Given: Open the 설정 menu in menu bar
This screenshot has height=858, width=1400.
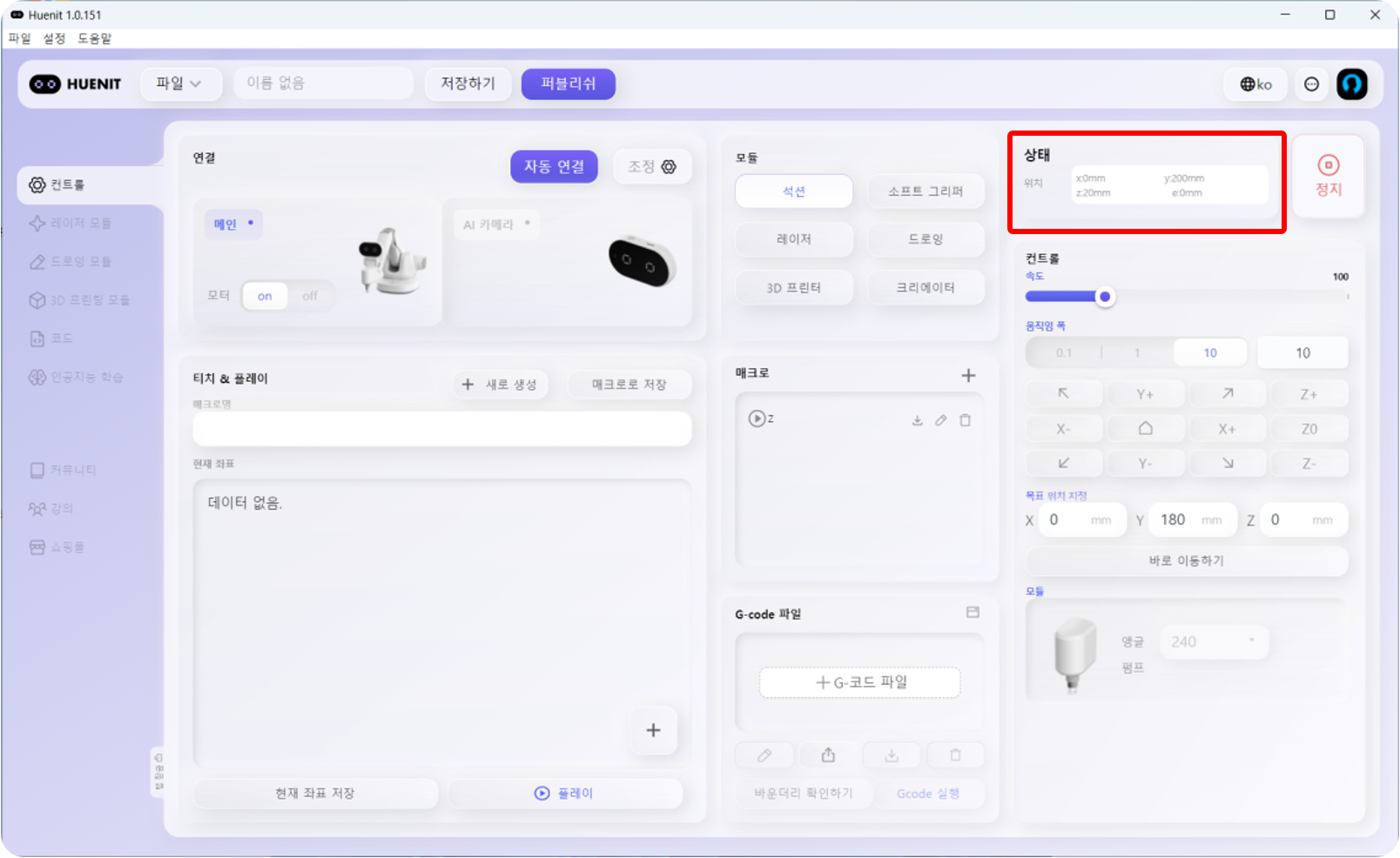Looking at the screenshot, I should click(x=54, y=38).
